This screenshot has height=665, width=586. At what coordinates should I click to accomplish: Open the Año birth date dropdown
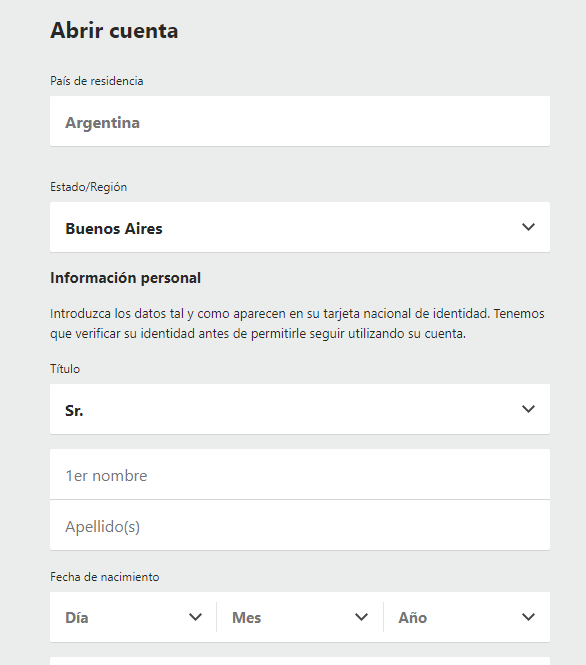coord(467,617)
